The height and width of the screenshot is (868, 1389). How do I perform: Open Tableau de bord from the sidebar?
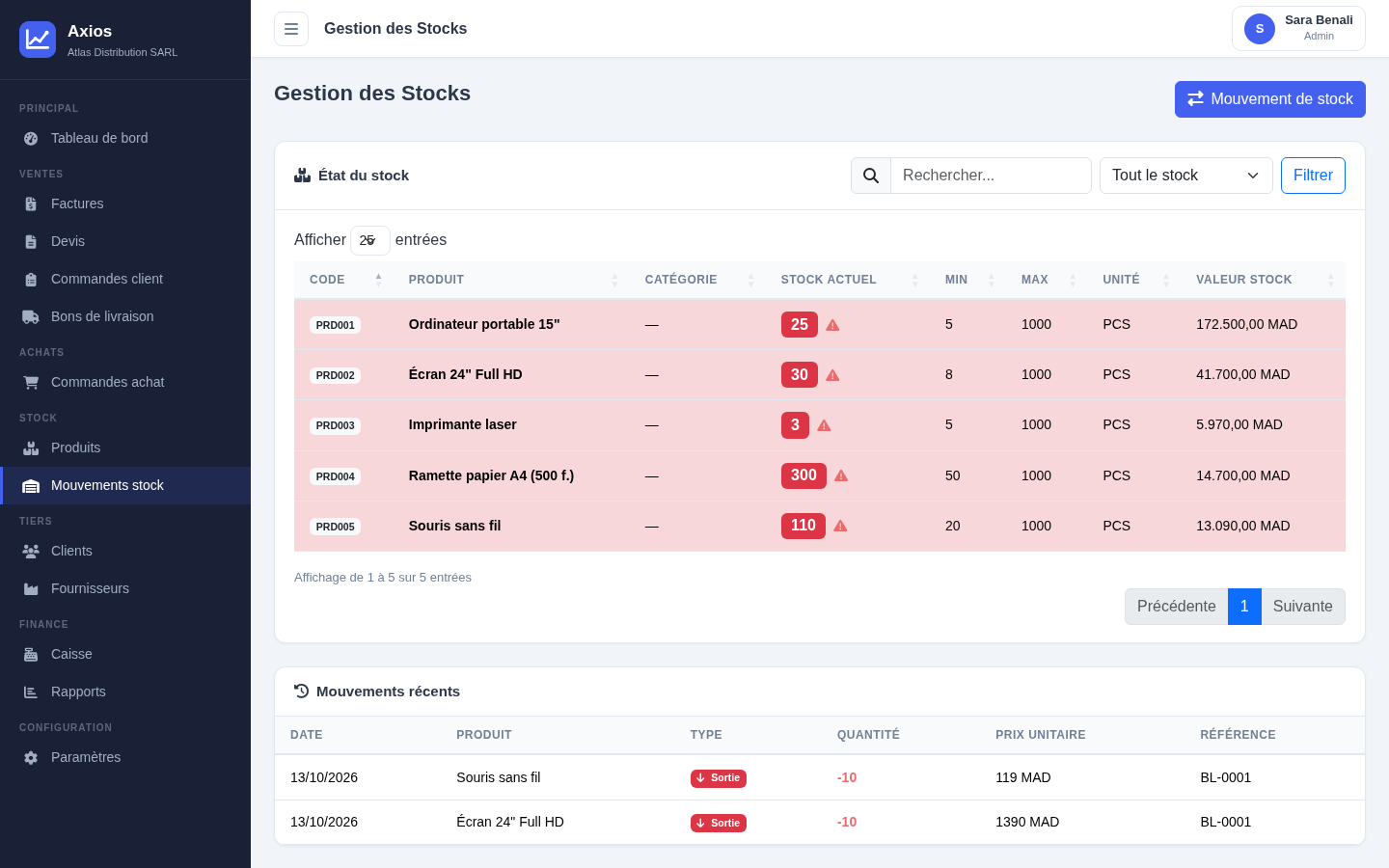point(125,138)
